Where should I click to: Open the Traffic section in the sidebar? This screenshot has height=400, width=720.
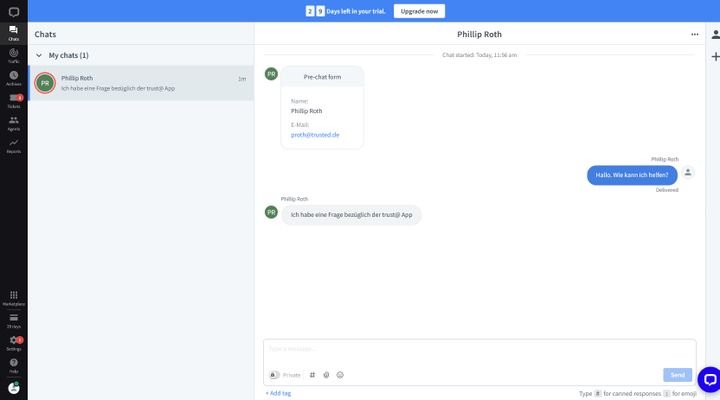pyautogui.click(x=14, y=56)
